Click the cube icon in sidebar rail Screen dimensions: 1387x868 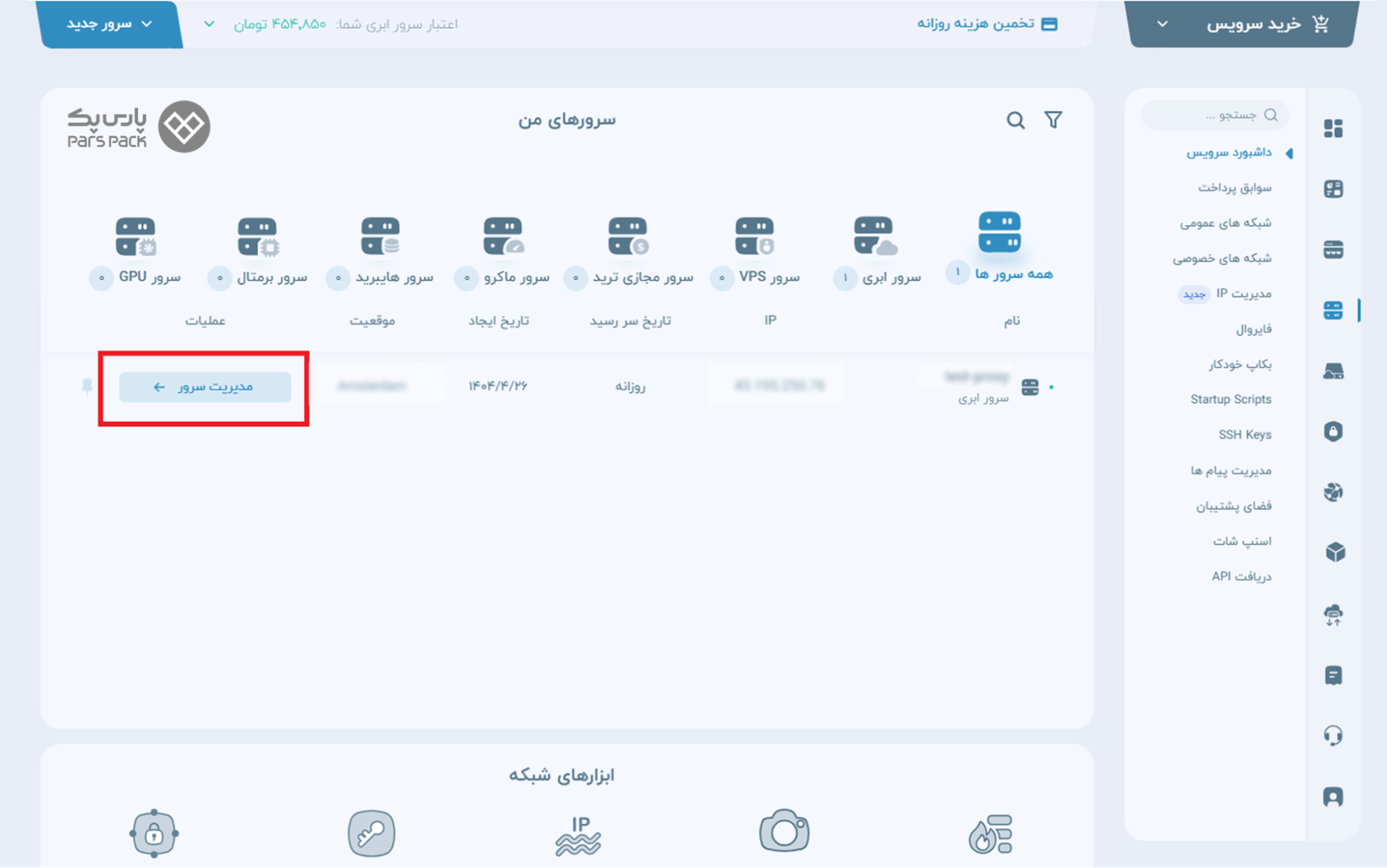(1334, 552)
